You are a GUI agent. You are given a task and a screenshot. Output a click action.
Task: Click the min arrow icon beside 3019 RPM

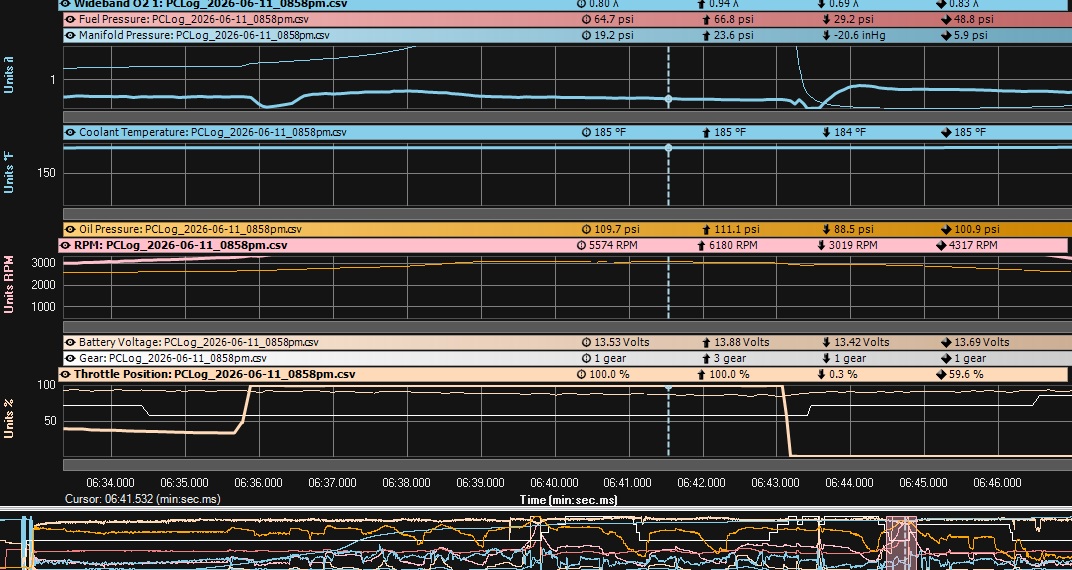pyautogui.click(x=821, y=245)
